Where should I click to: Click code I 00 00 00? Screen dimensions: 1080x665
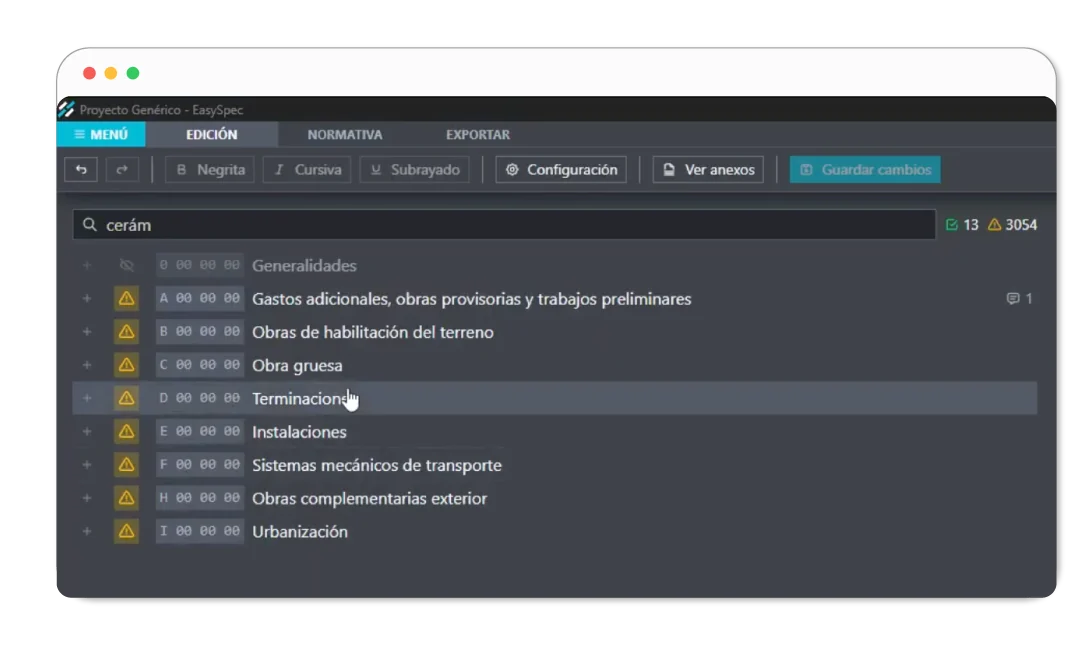click(x=200, y=531)
